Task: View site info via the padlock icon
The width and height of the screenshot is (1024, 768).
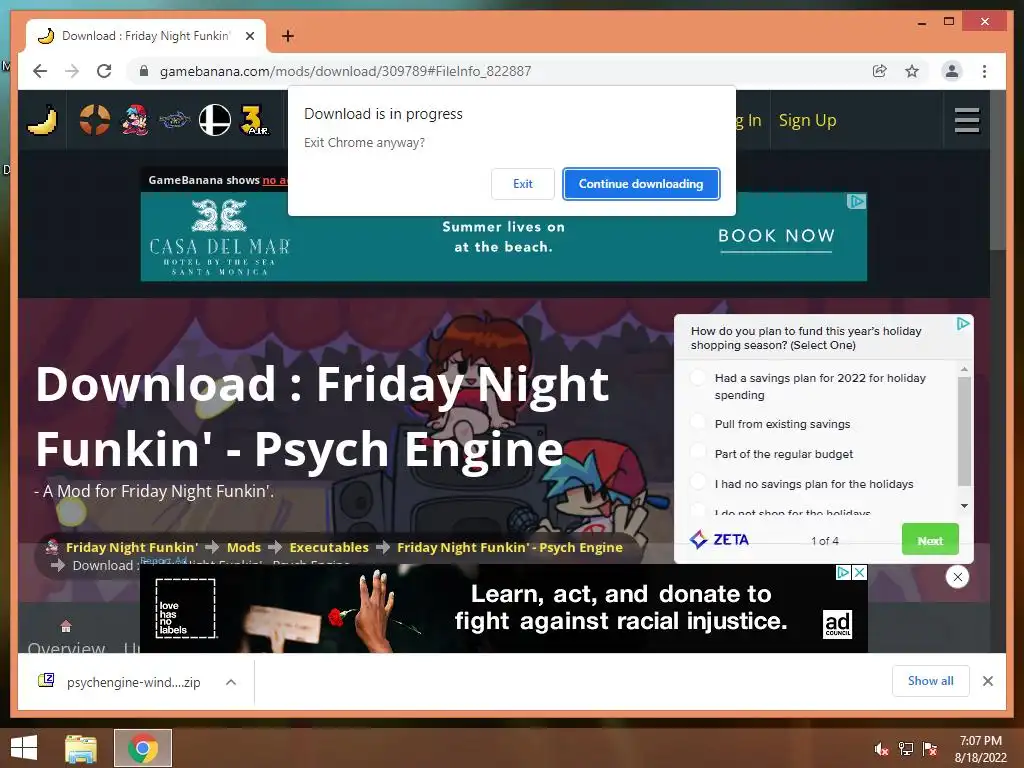Action: tap(144, 71)
